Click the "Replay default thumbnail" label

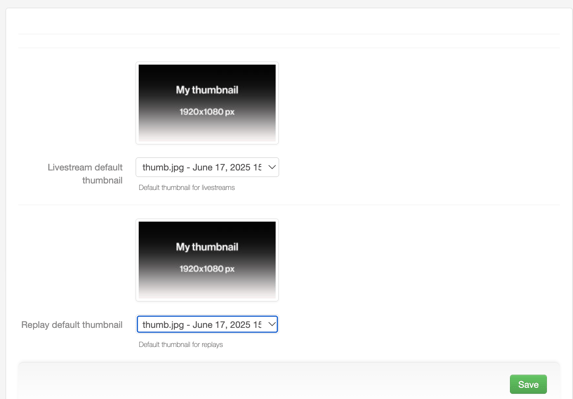(72, 325)
